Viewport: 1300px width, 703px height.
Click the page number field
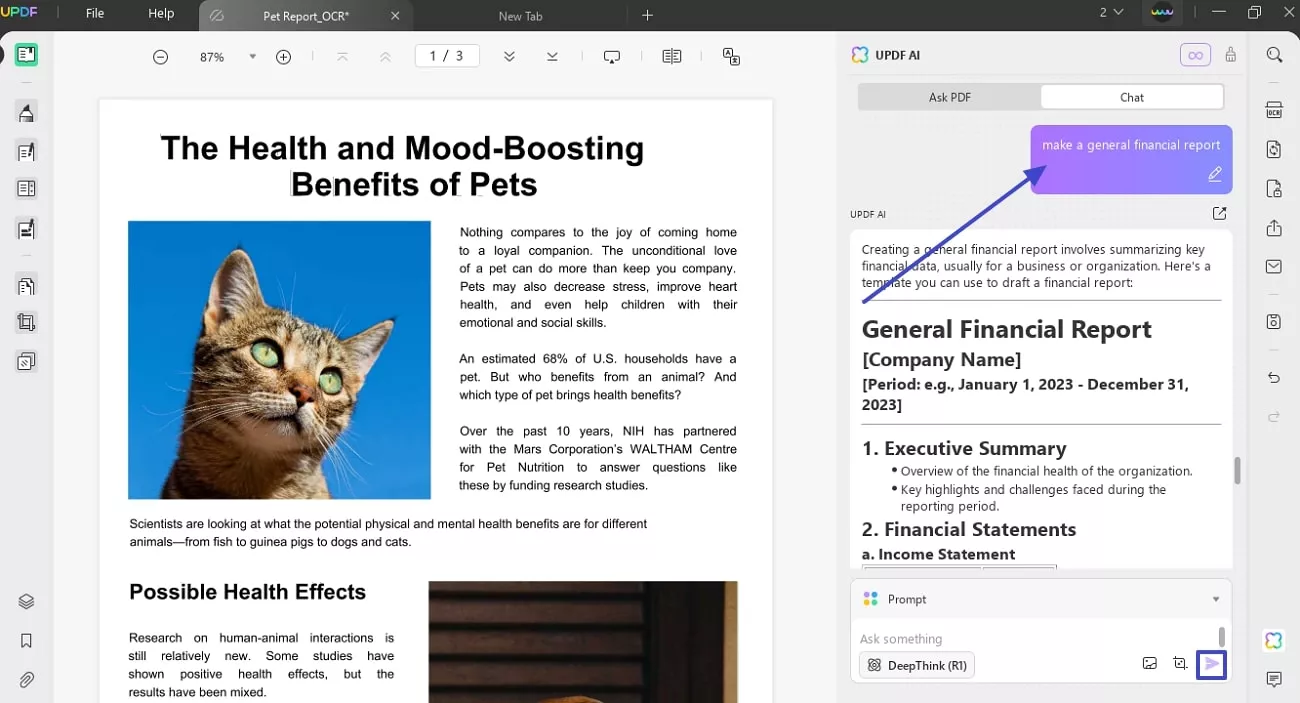tap(447, 56)
